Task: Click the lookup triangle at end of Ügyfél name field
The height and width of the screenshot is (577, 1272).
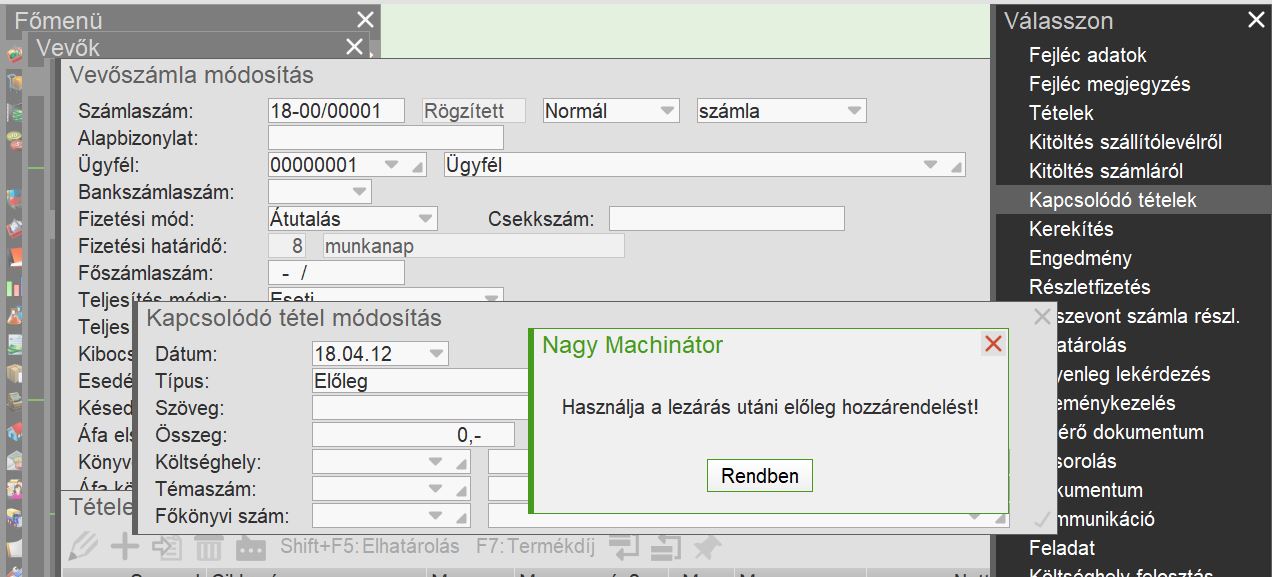Action: click(x=957, y=166)
